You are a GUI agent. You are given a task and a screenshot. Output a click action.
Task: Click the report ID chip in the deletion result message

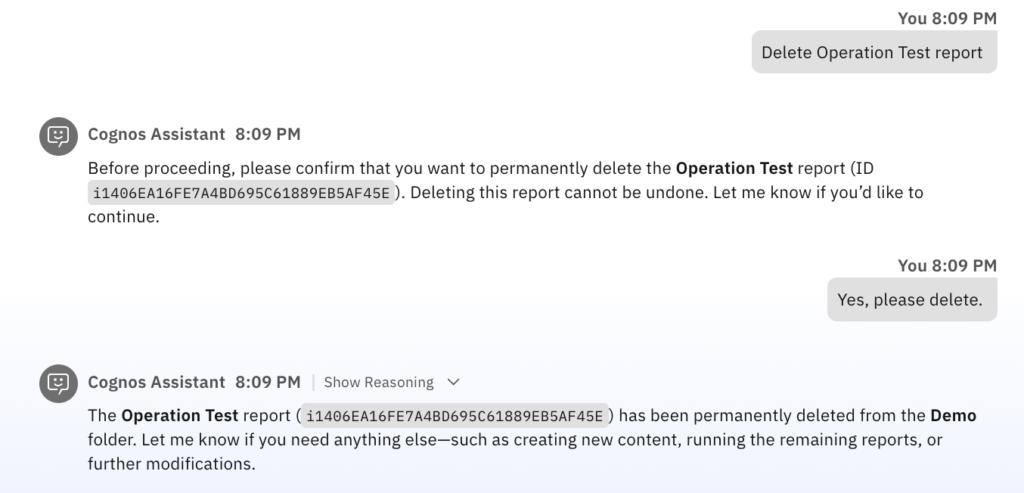[455, 416]
